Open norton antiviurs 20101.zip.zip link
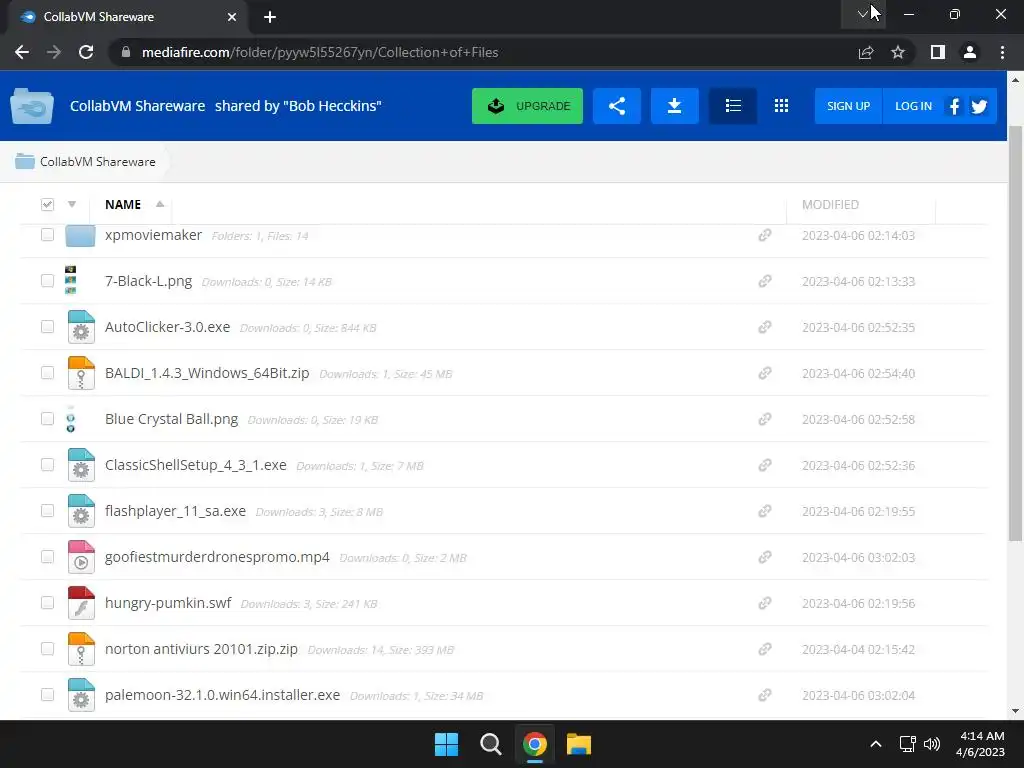Screen dimensions: 1024x768 pyautogui.click(x=201, y=649)
